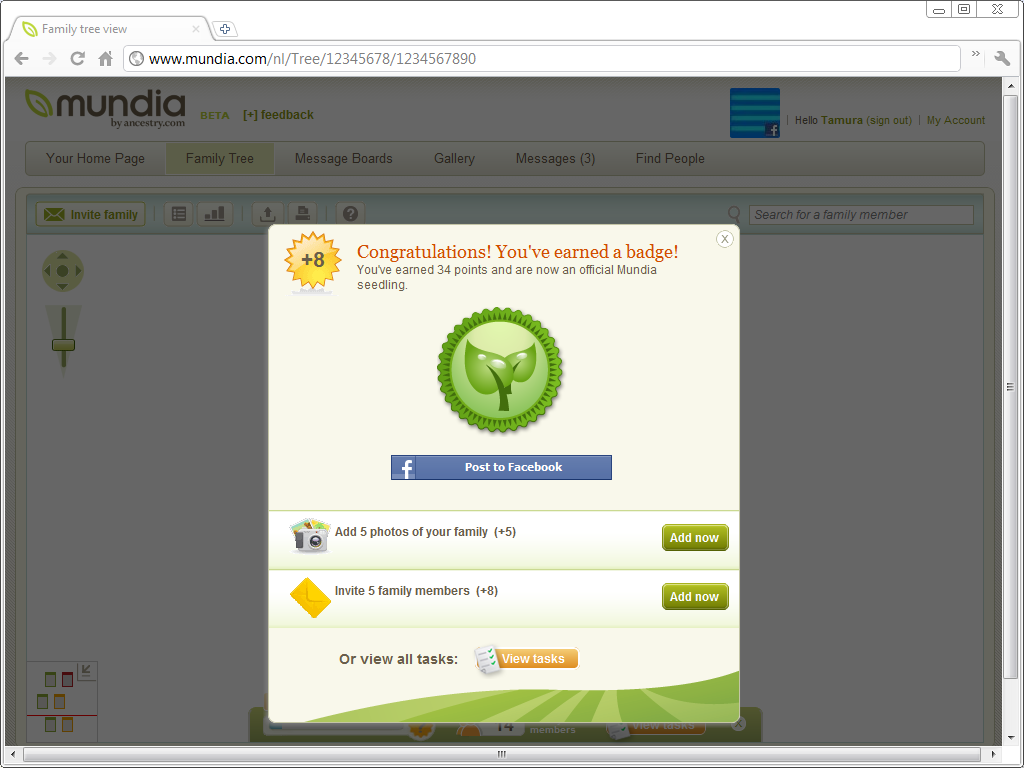Close the Family tree view browser tab
The width and height of the screenshot is (1024, 768).
(196, 29)
